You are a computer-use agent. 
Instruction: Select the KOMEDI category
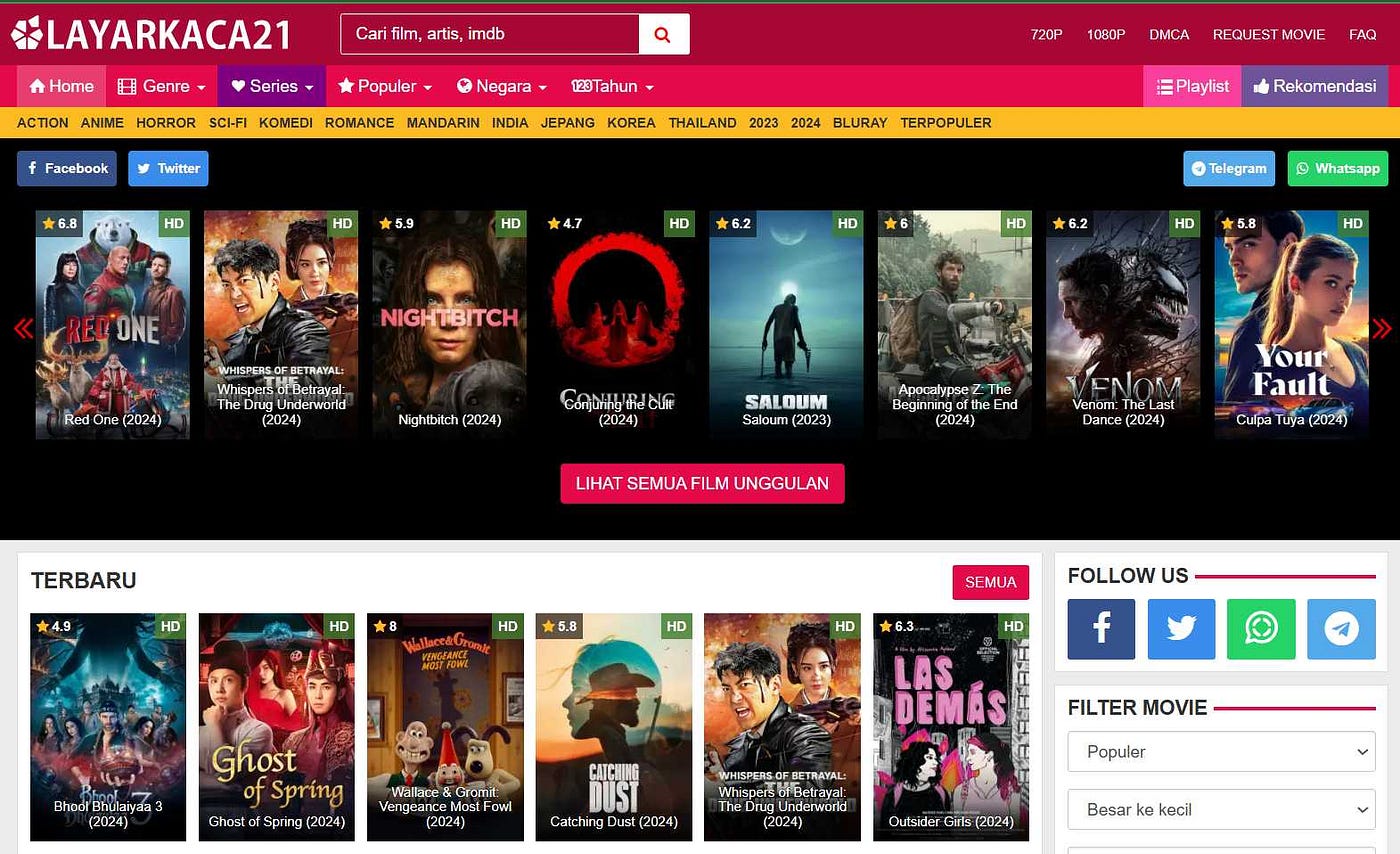pos(286,123)
